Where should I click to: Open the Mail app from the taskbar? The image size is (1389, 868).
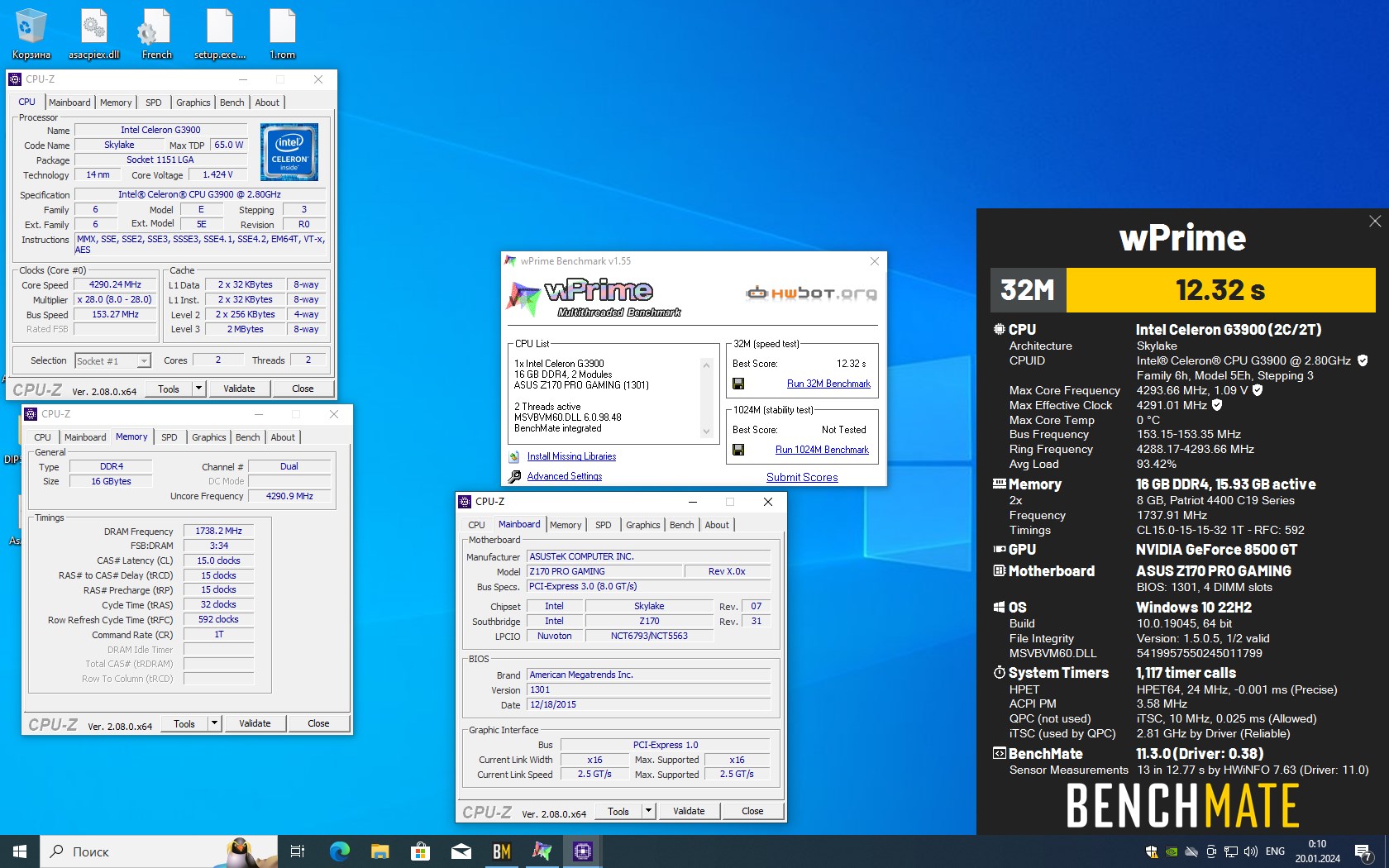tap(461, 851)
